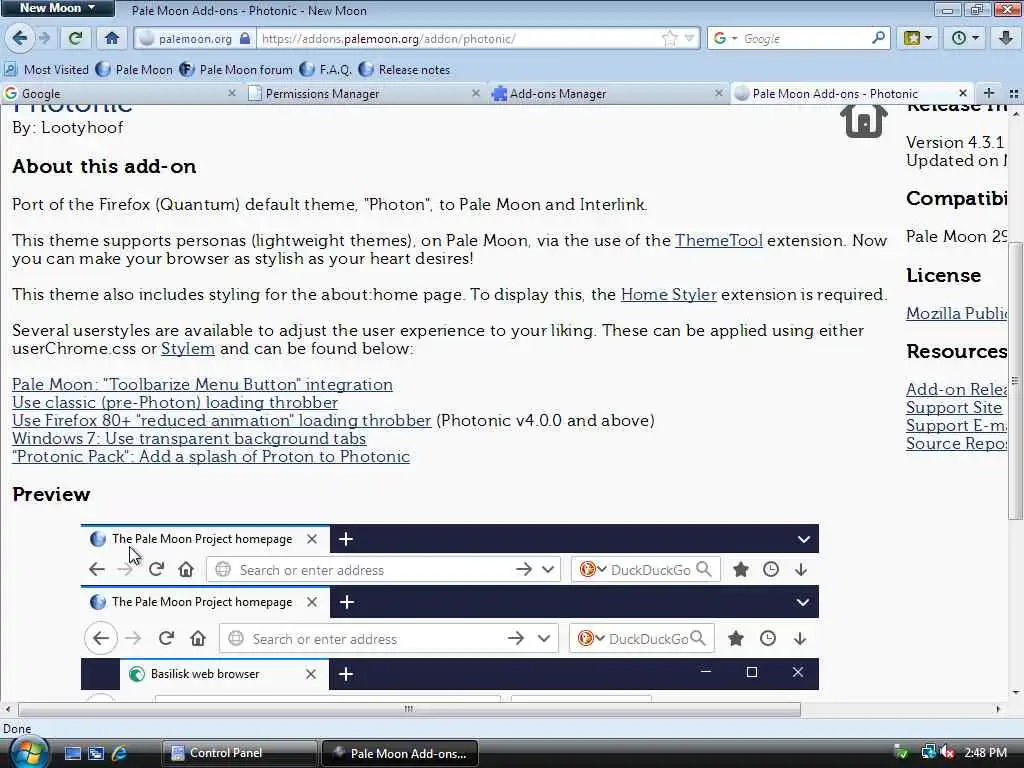1024x768 pixels.
Task: Click the taskbar clock showing 2:48 PM
Action: 985,752
